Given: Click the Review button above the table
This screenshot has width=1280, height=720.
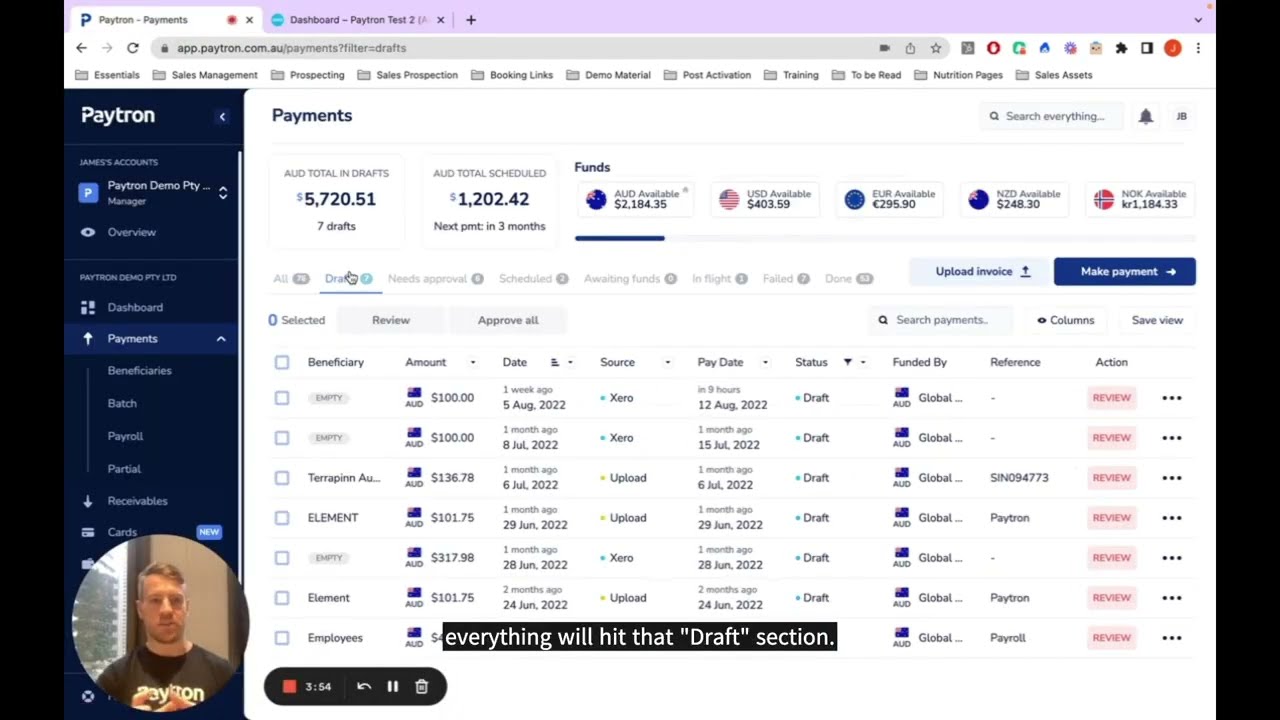Looking at the screenshot, I should click(x=391, y=320).
